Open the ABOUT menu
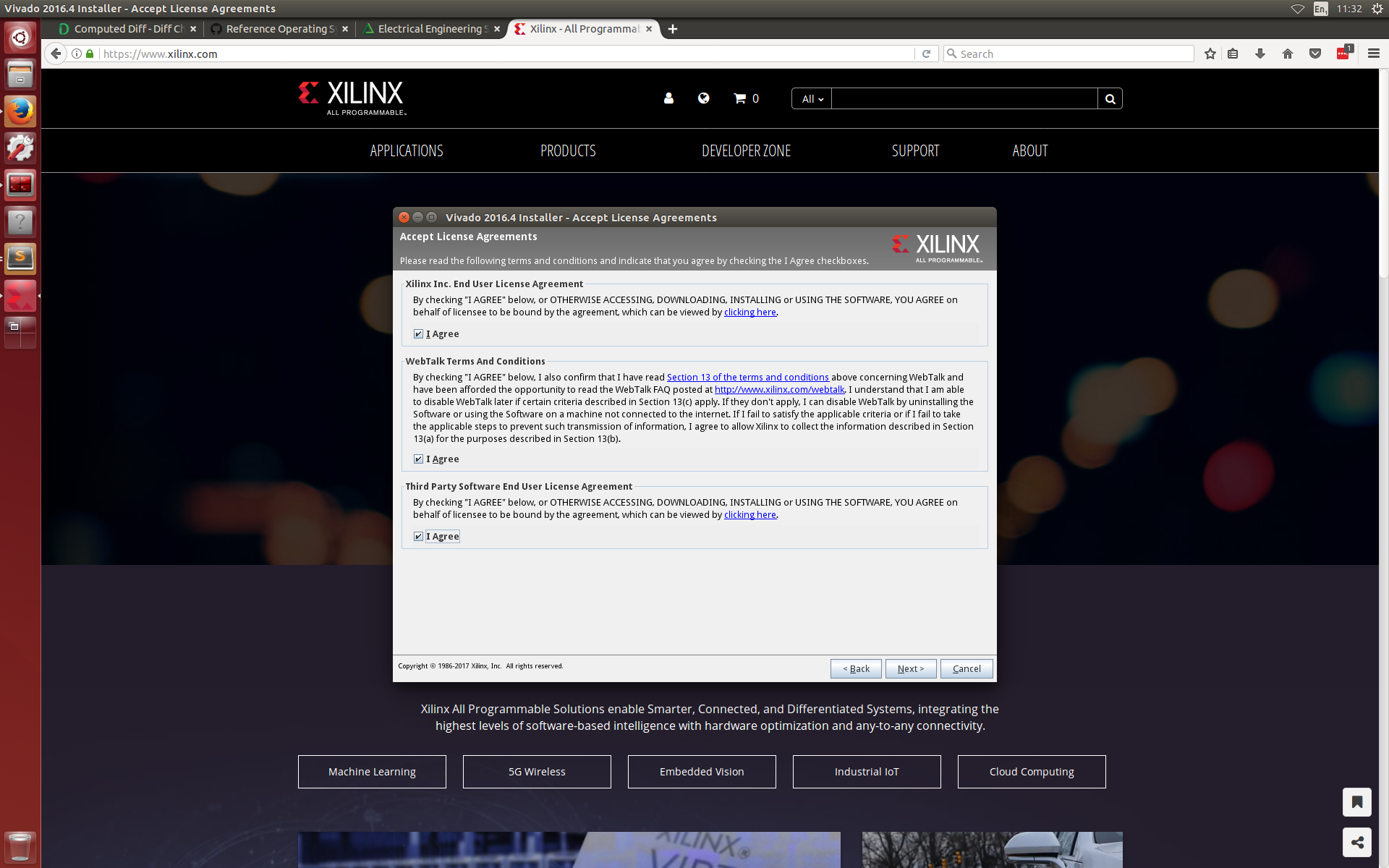 [x=1029, y=150]
